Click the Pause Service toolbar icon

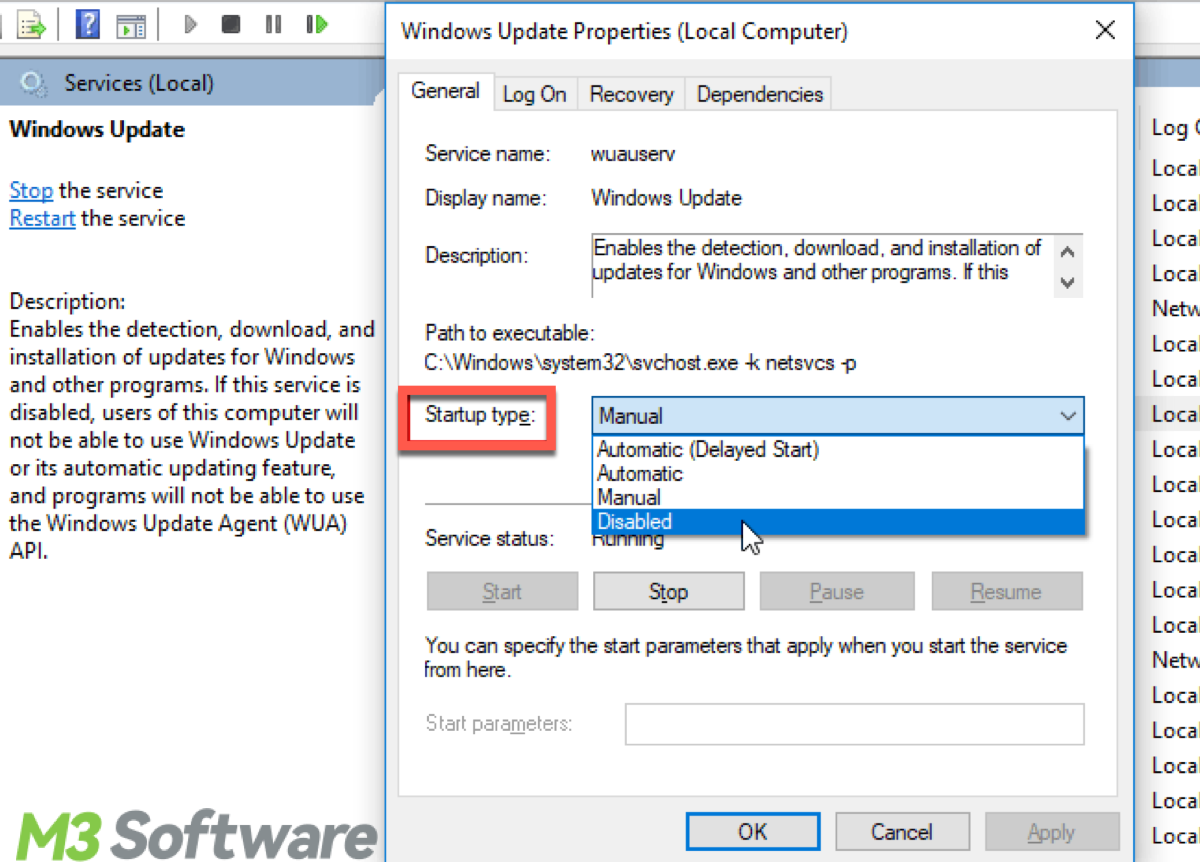tap(273, 24)
